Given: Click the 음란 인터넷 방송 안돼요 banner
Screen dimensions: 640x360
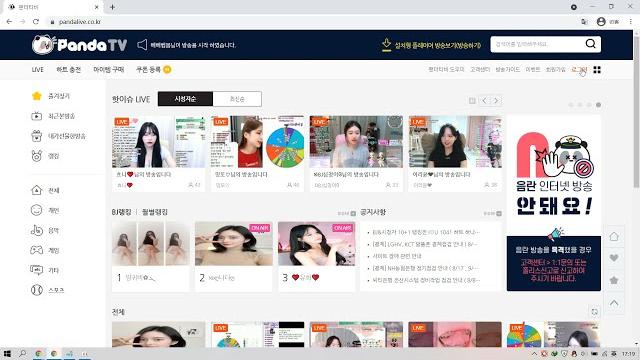Looking at the screenshot, I should pos(553,203).
